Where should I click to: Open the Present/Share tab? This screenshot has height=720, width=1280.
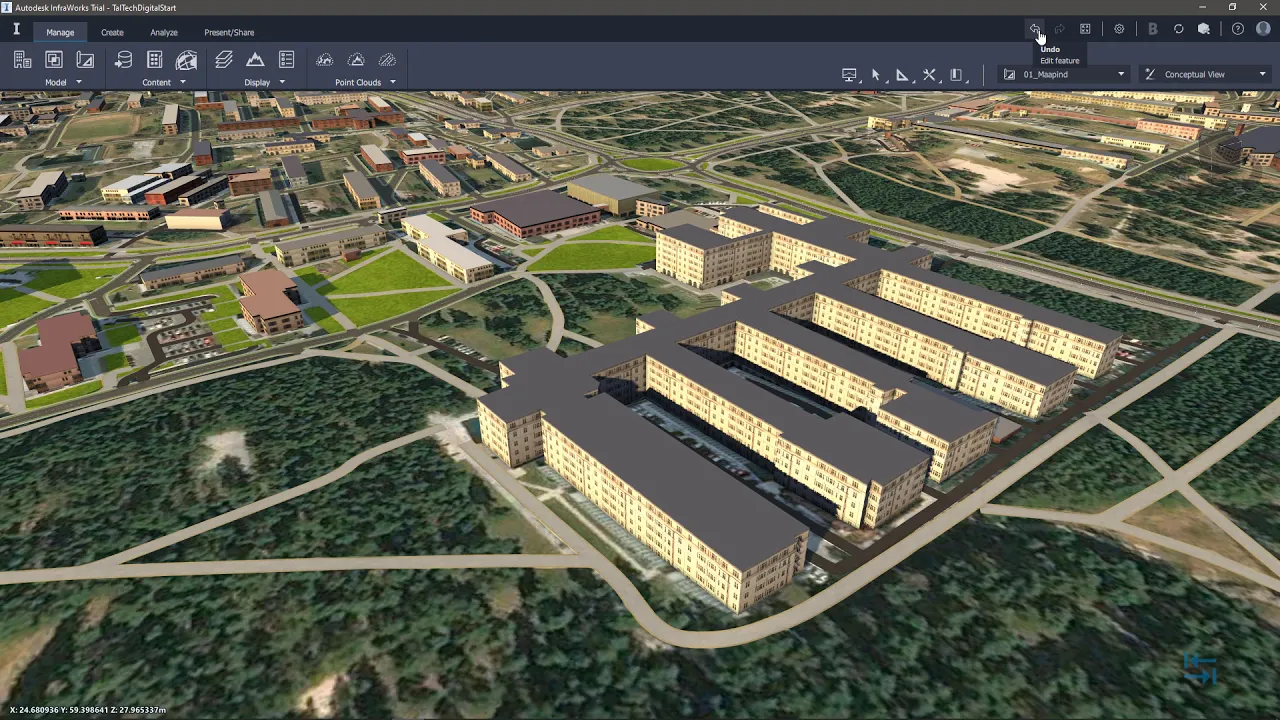click(x=229, y=32)
